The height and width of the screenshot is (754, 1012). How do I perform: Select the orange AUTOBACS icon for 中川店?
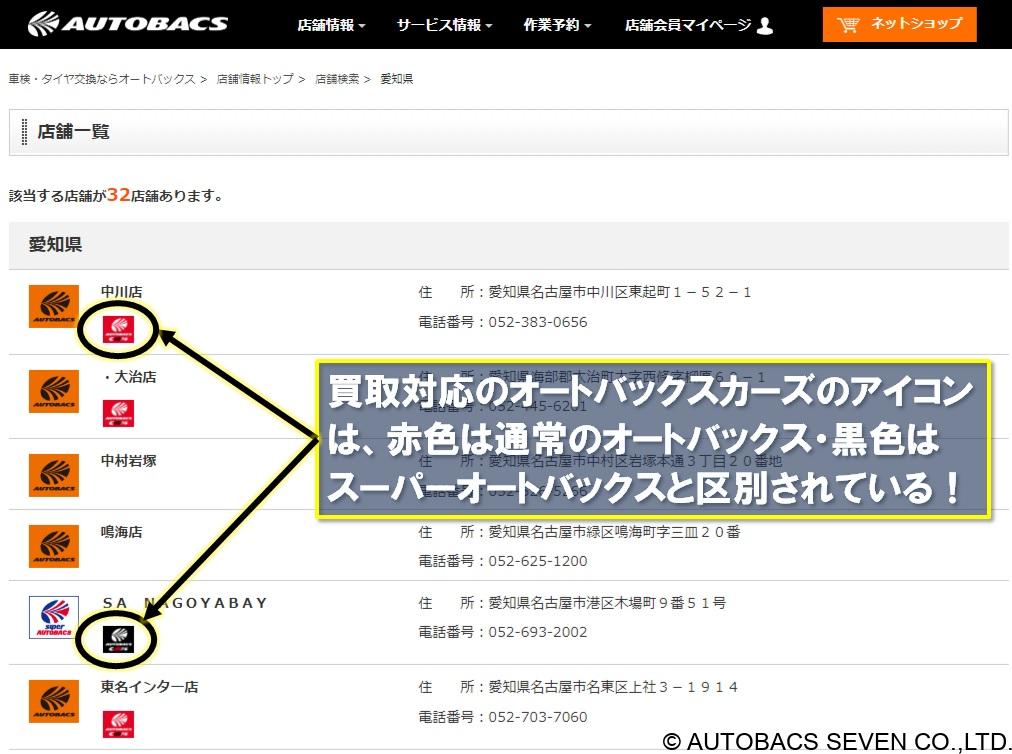tap(52, 305)
